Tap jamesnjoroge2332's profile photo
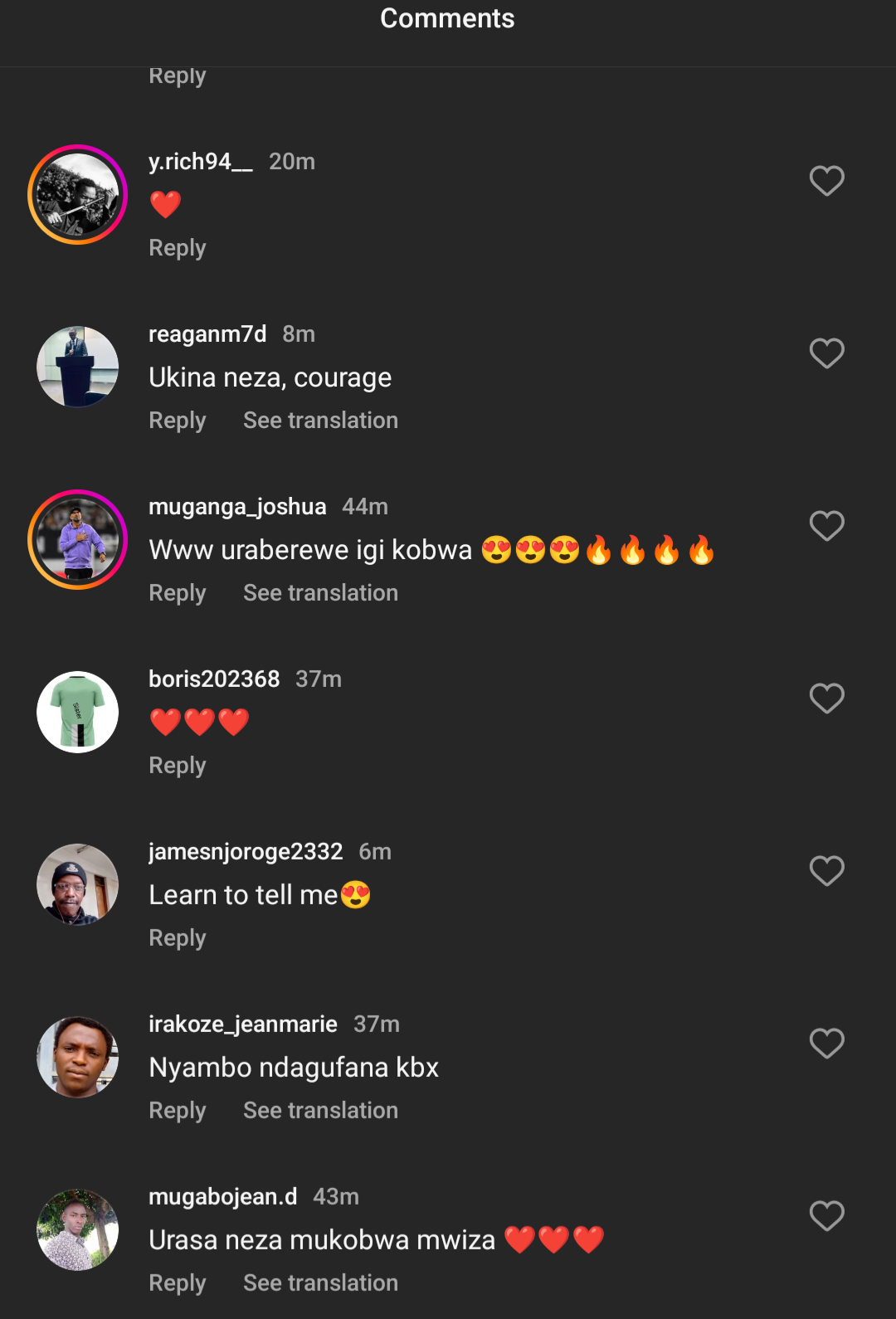Screen dimensions: 896x1319 click(77, 884)
